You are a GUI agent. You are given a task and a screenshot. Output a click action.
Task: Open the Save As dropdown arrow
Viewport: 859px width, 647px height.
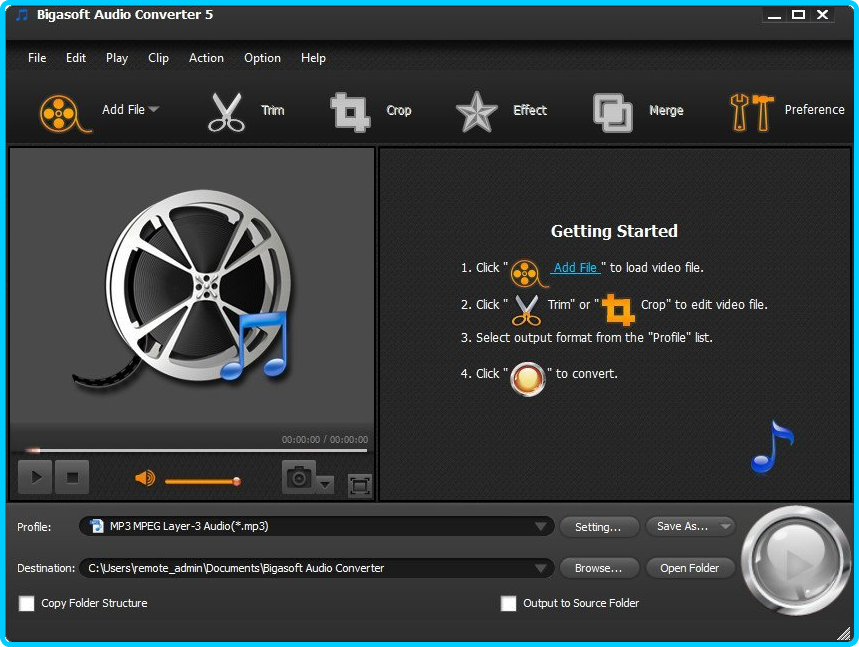725,526
